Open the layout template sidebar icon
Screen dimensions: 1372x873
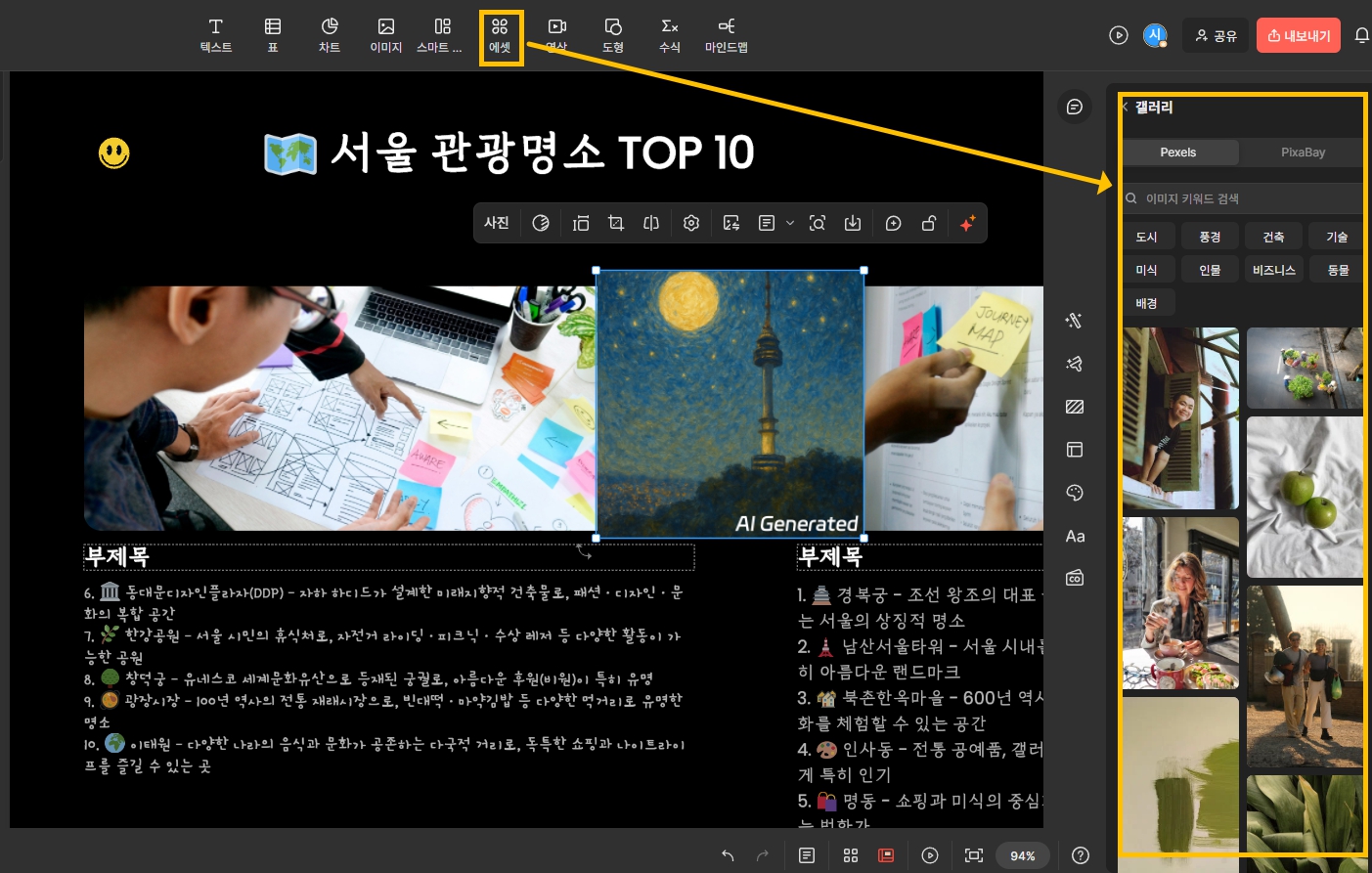coord(1075,450)
